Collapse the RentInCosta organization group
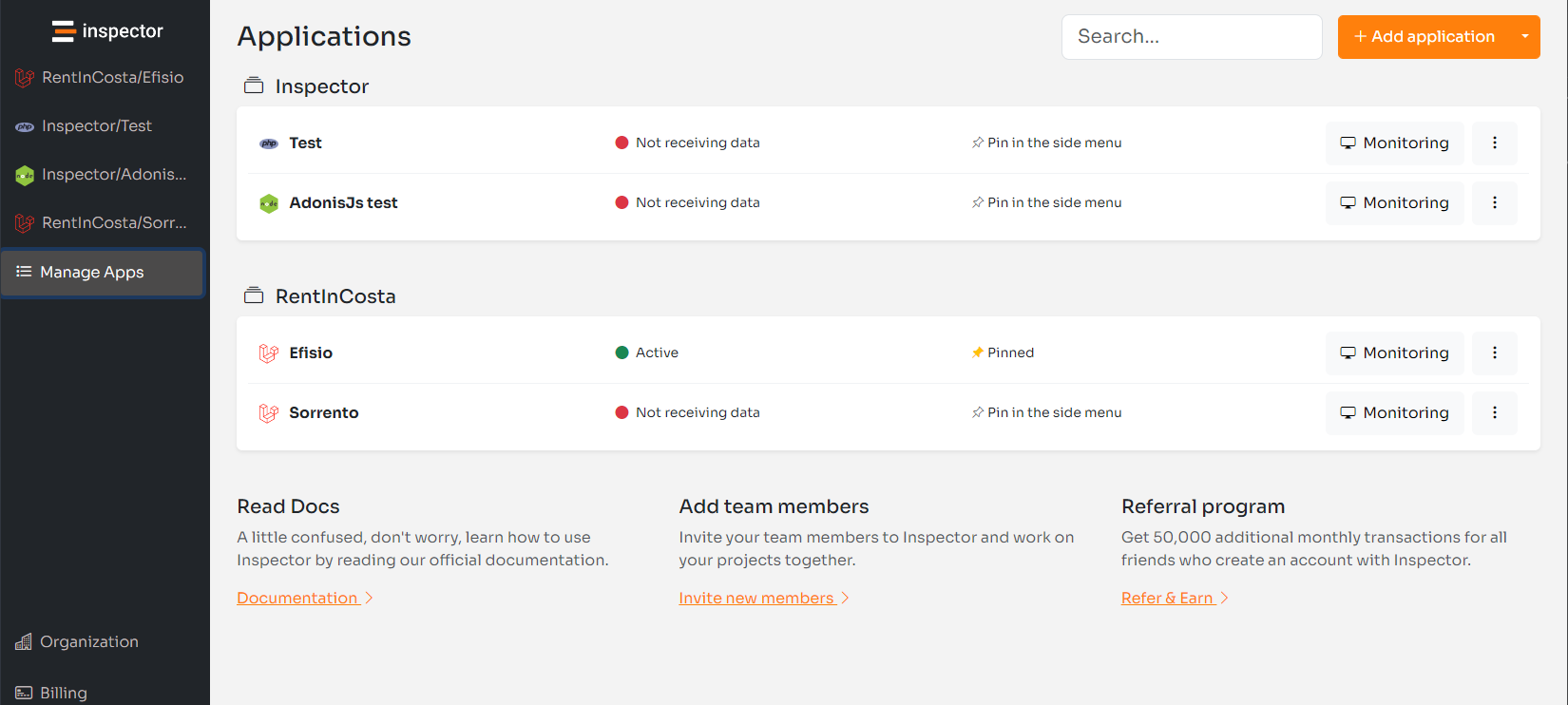The height and width of the screenshot is (705, 1568). [254, 296]
